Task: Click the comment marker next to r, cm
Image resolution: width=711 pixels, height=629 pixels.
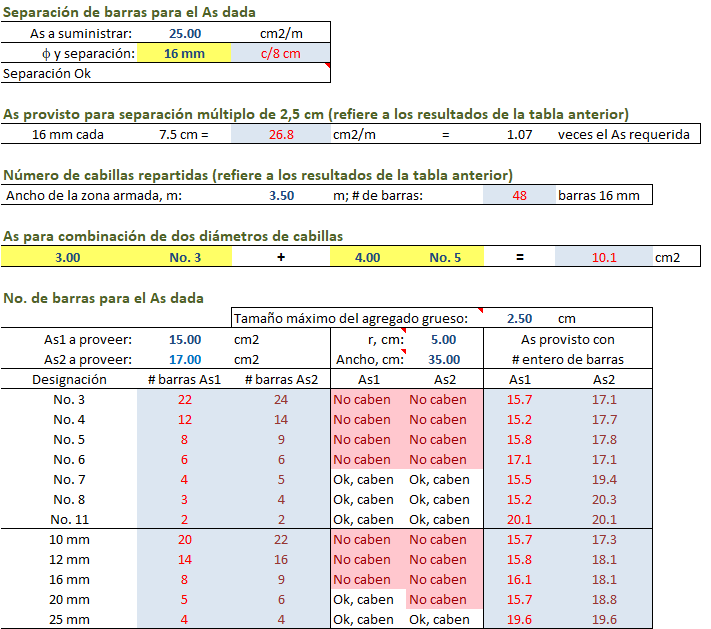Action: coord(403,331)
